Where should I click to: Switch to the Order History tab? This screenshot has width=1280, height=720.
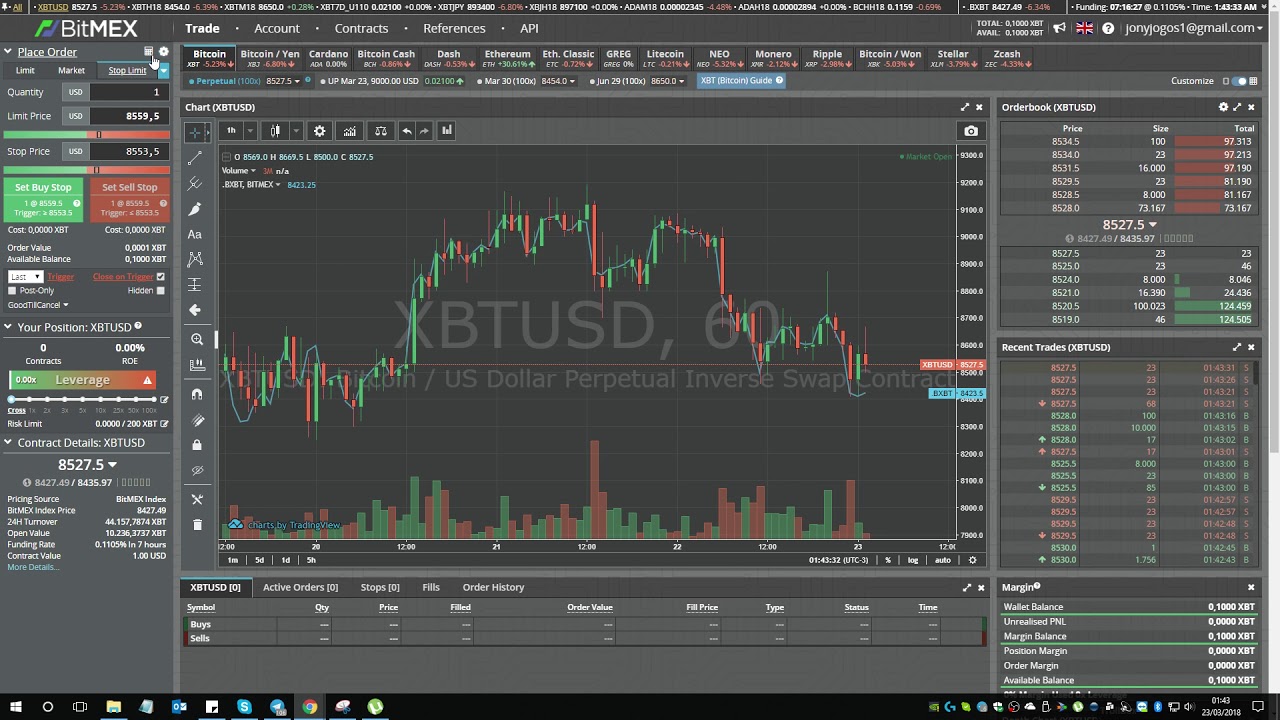(x=493, y=587)
